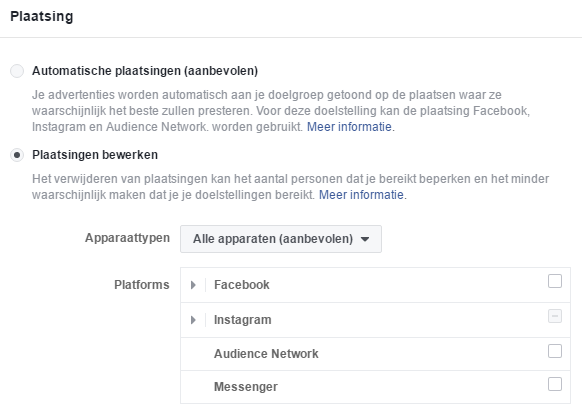Tick the Facebook checkbox
The image size is (582, 409).
pos(555,281)
